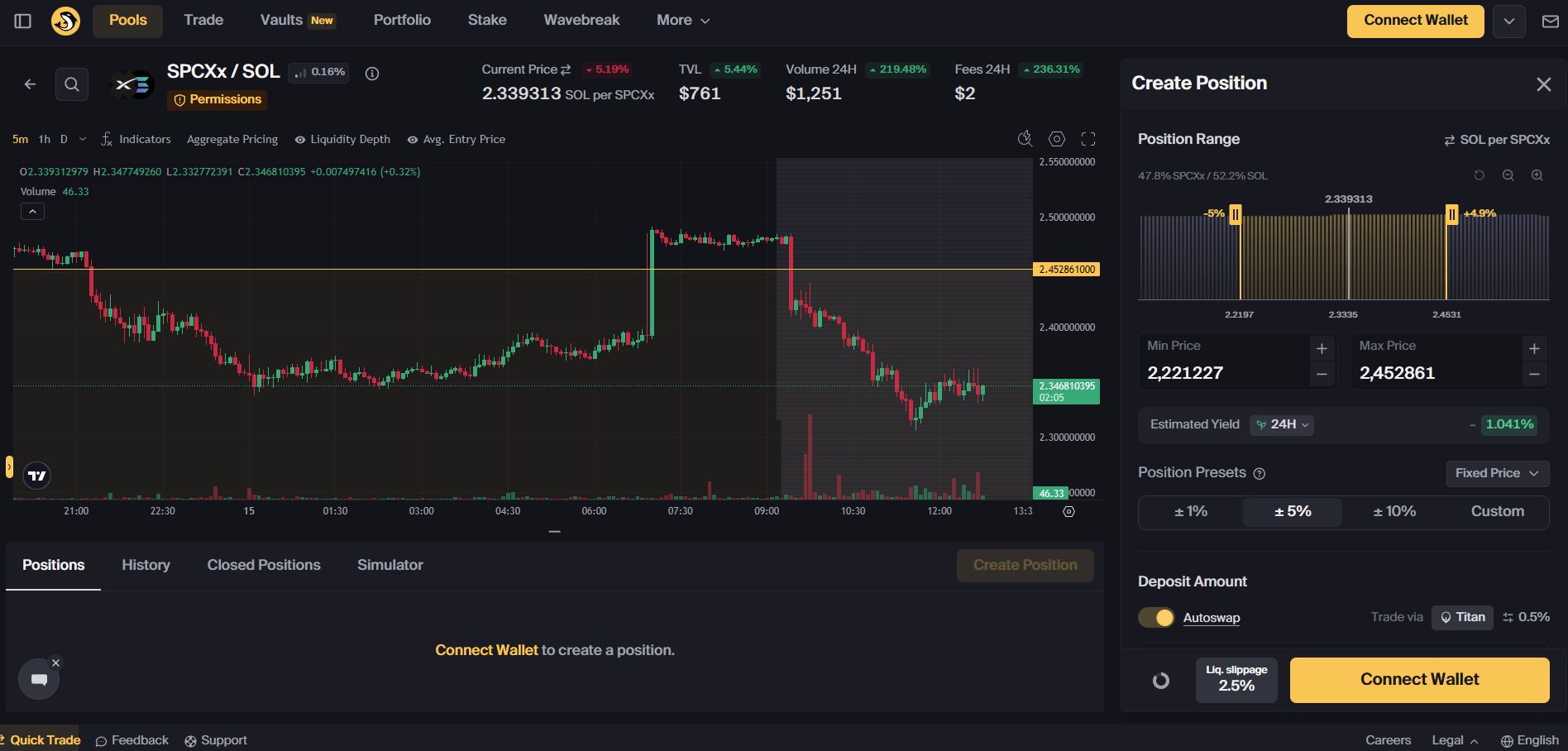Screen dimensions: 1568x751
Task: Open the Trade navigation tab
Action: coord(203,21)
